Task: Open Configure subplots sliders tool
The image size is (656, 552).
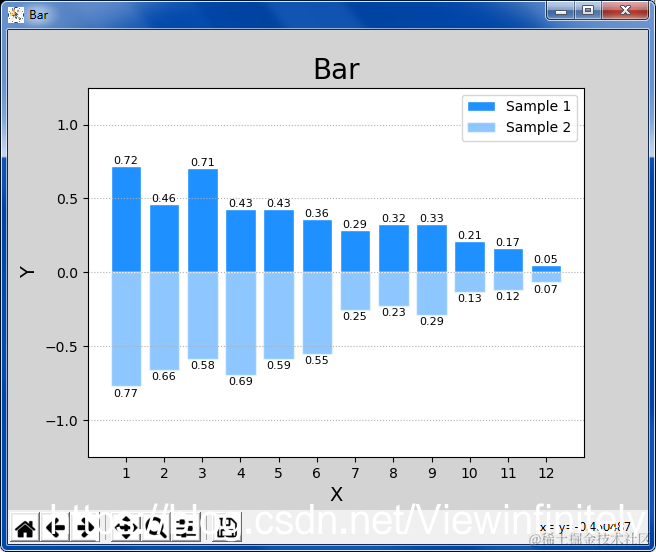Action: [186, 527]
